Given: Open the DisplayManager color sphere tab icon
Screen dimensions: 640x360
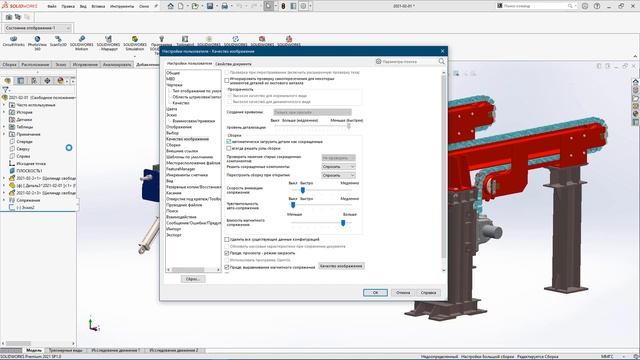Looking at the screenshot, I should [x=60, y=81].
